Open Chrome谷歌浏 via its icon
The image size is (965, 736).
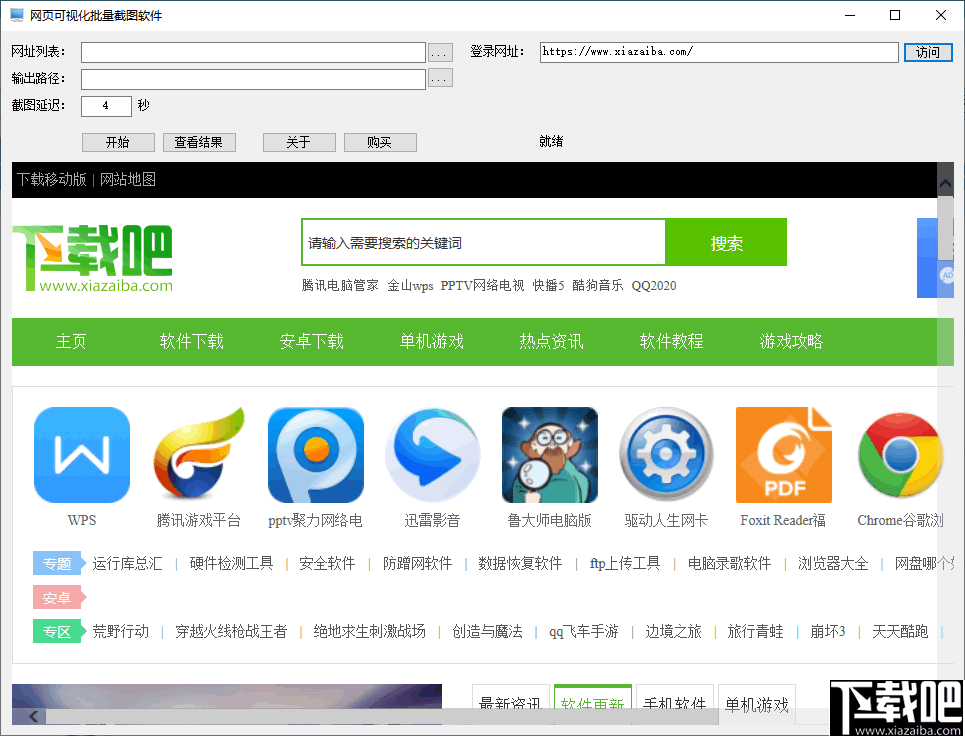click(899, 455)
